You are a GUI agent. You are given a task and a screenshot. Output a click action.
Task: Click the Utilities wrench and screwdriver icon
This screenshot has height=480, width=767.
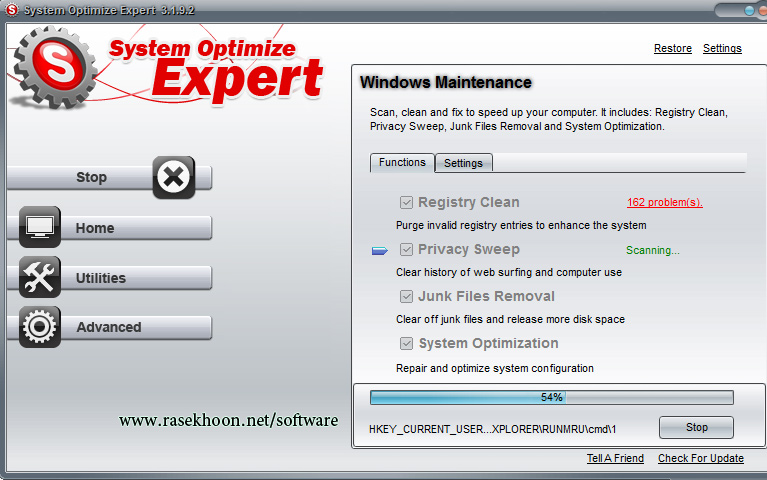click(x=40, y=277)
